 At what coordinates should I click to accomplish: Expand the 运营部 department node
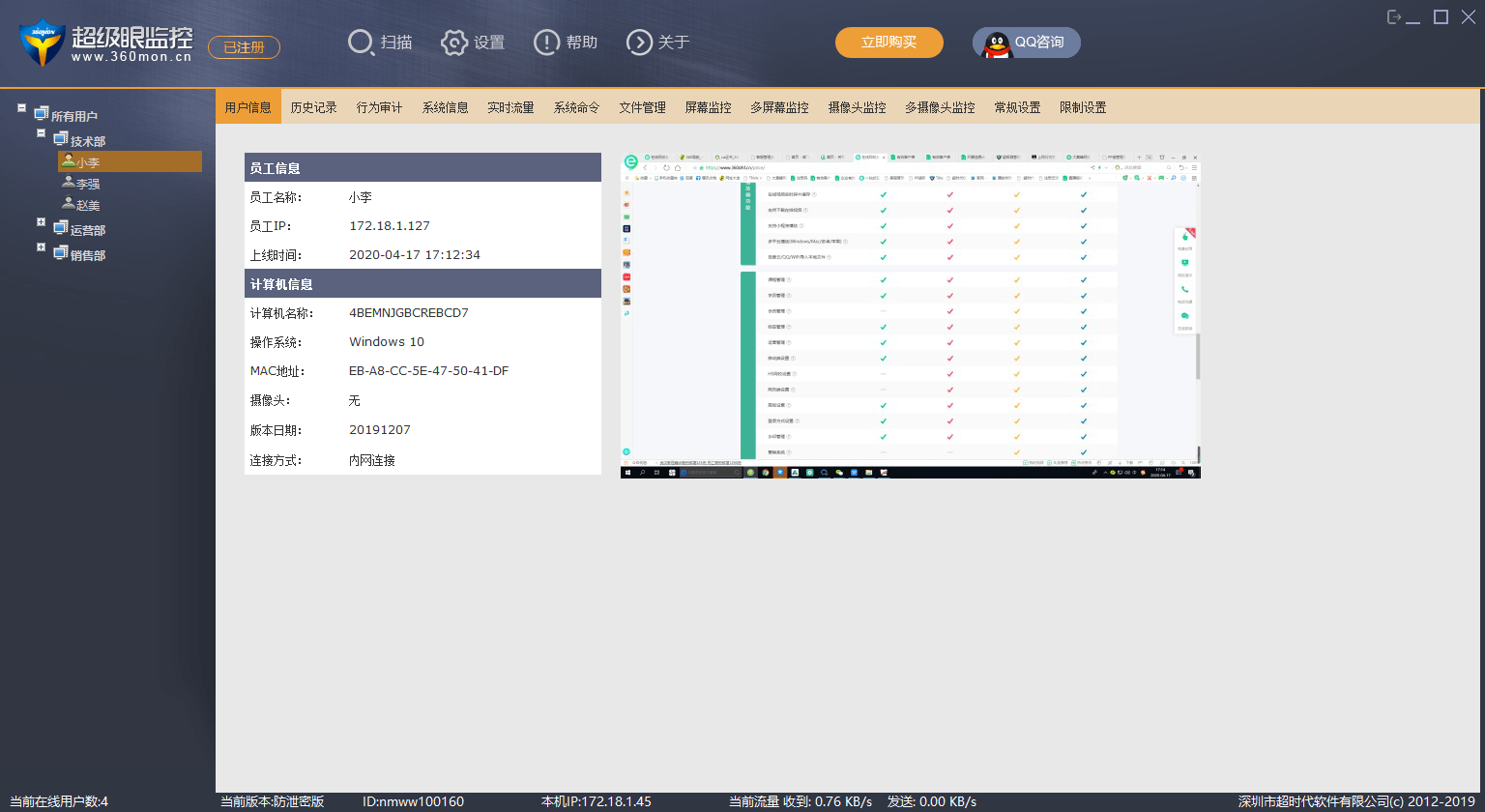42,222
